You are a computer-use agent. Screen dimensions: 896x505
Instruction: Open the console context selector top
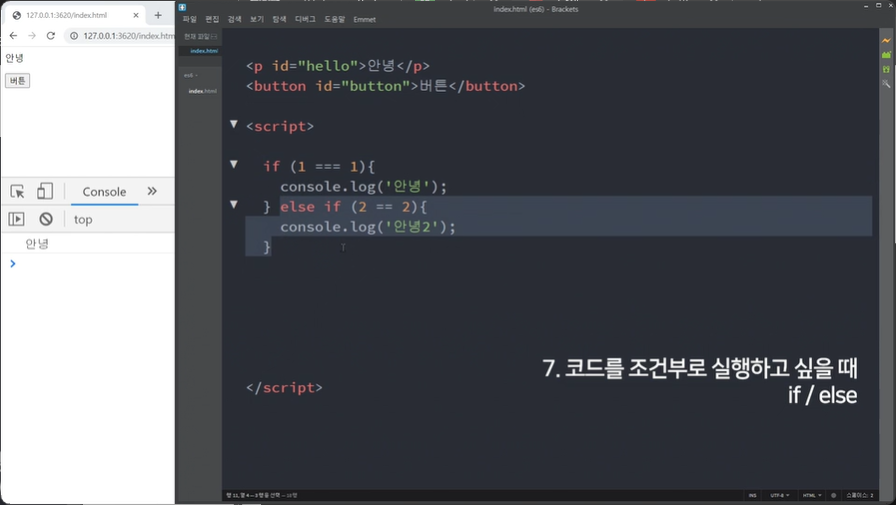click(x=83, y=219)
